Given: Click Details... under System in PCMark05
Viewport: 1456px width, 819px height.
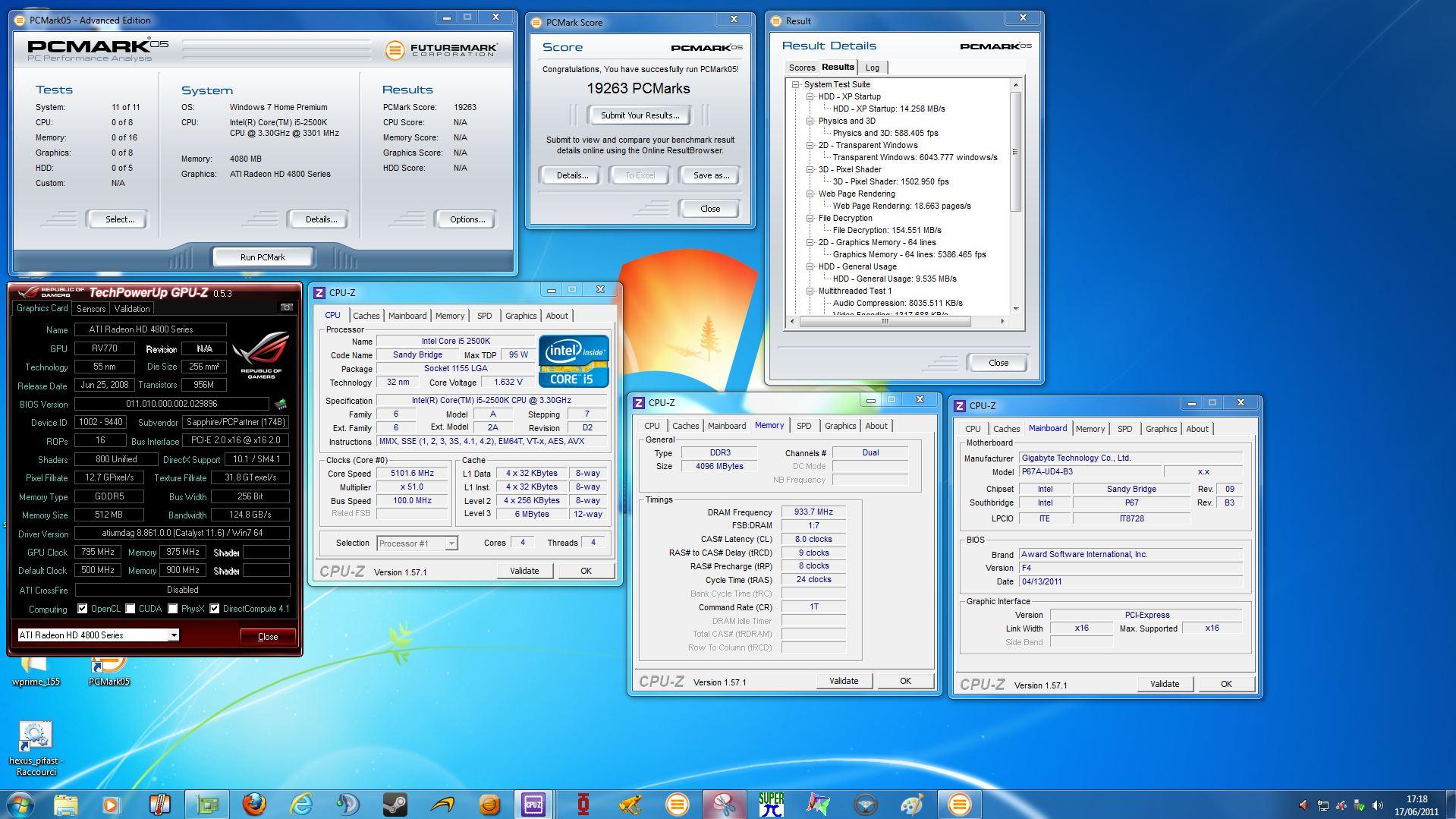Looking at the screenshot, I should click(x=320, y=219).
